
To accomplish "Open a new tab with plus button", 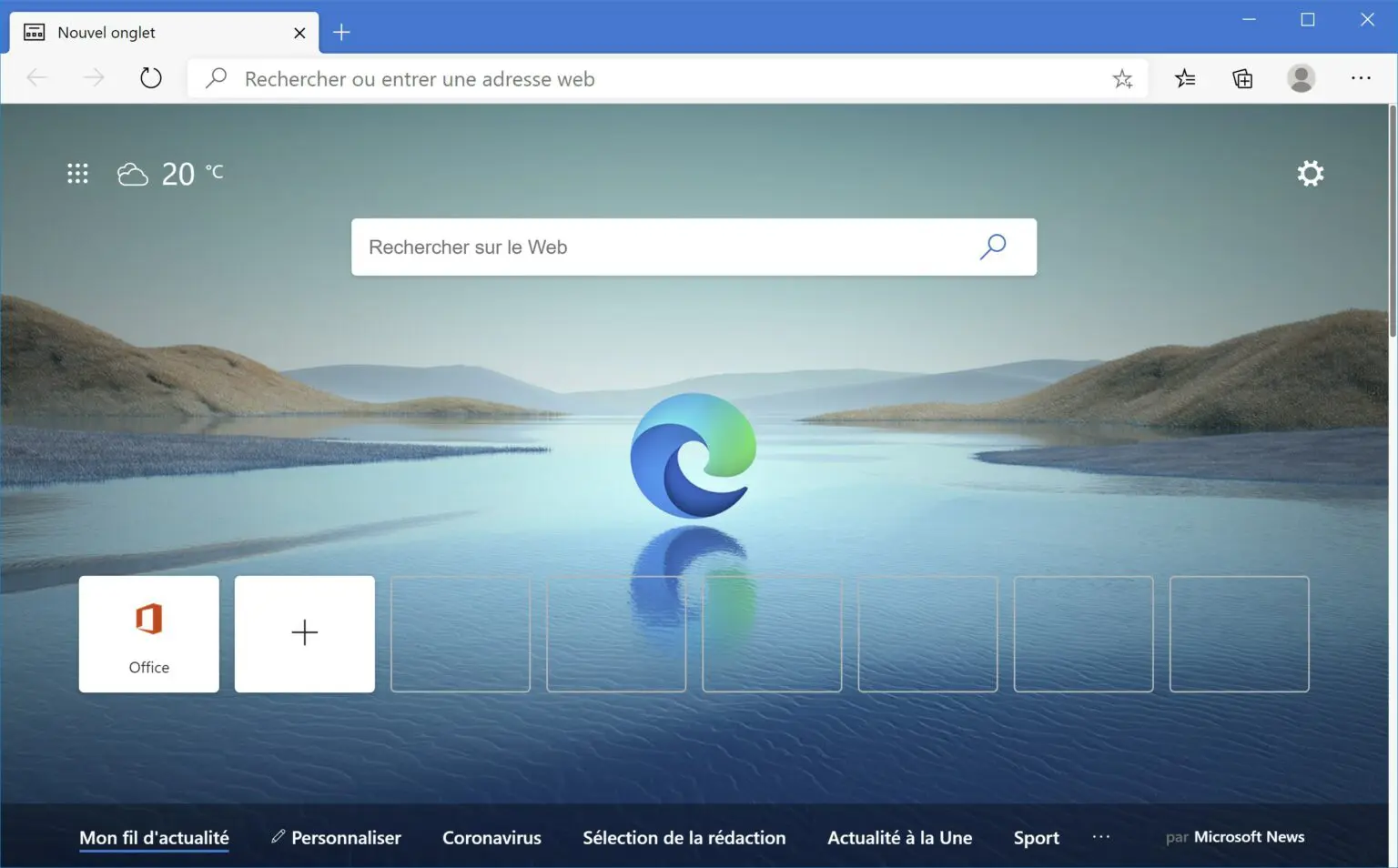I will pos(341,33).
